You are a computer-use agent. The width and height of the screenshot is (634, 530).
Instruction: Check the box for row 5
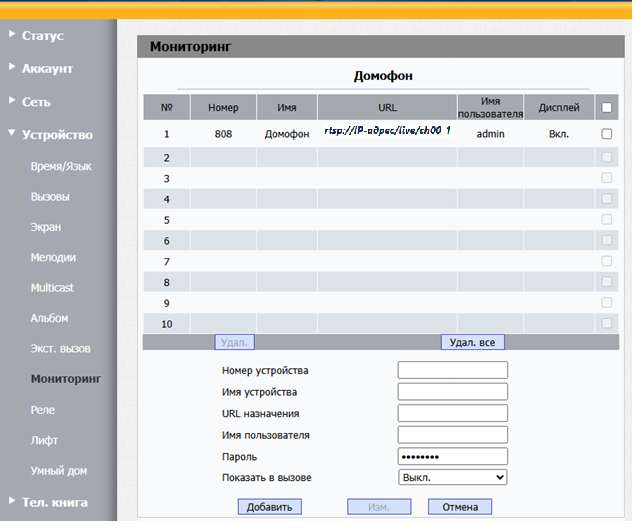(x=607, y=220)
